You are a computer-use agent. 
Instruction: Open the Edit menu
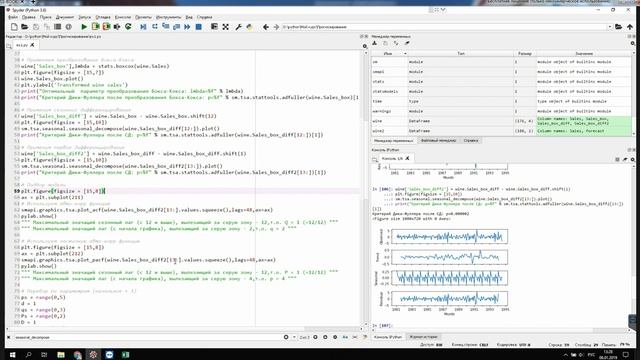29,17
